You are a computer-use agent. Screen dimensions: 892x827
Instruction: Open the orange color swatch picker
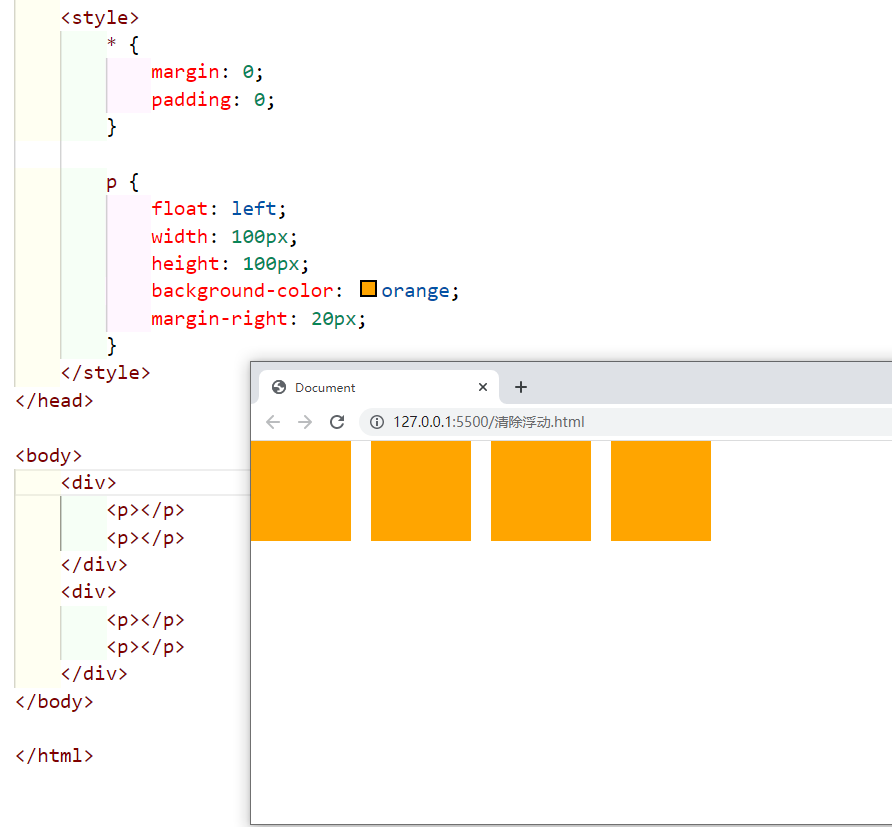coord(368,290)
